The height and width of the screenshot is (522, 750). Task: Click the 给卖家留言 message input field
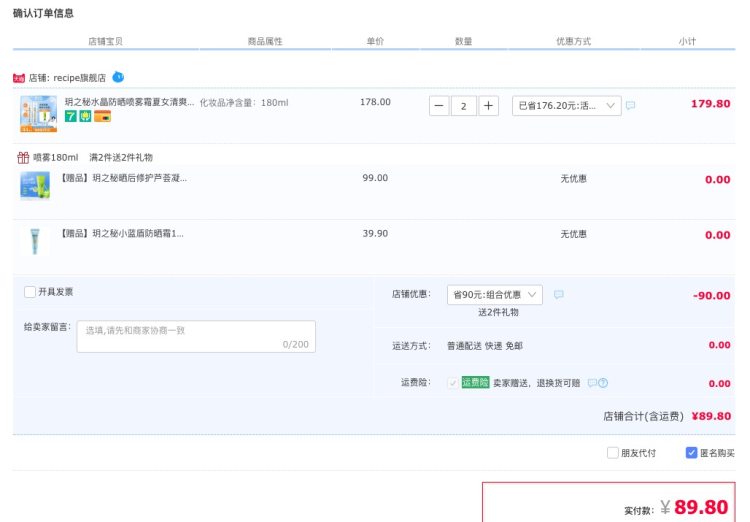196,337
